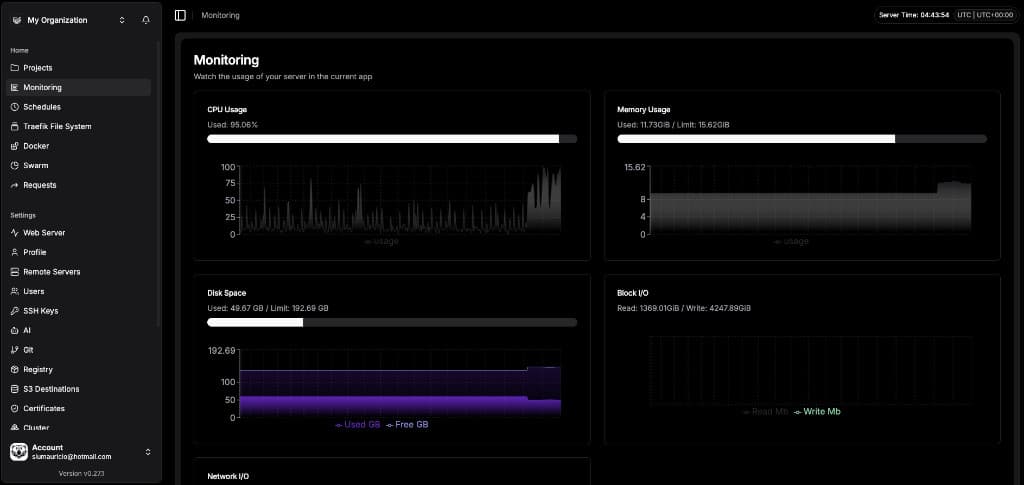
Task: Select Docker in the sidebar
Action: coord(78,146)
